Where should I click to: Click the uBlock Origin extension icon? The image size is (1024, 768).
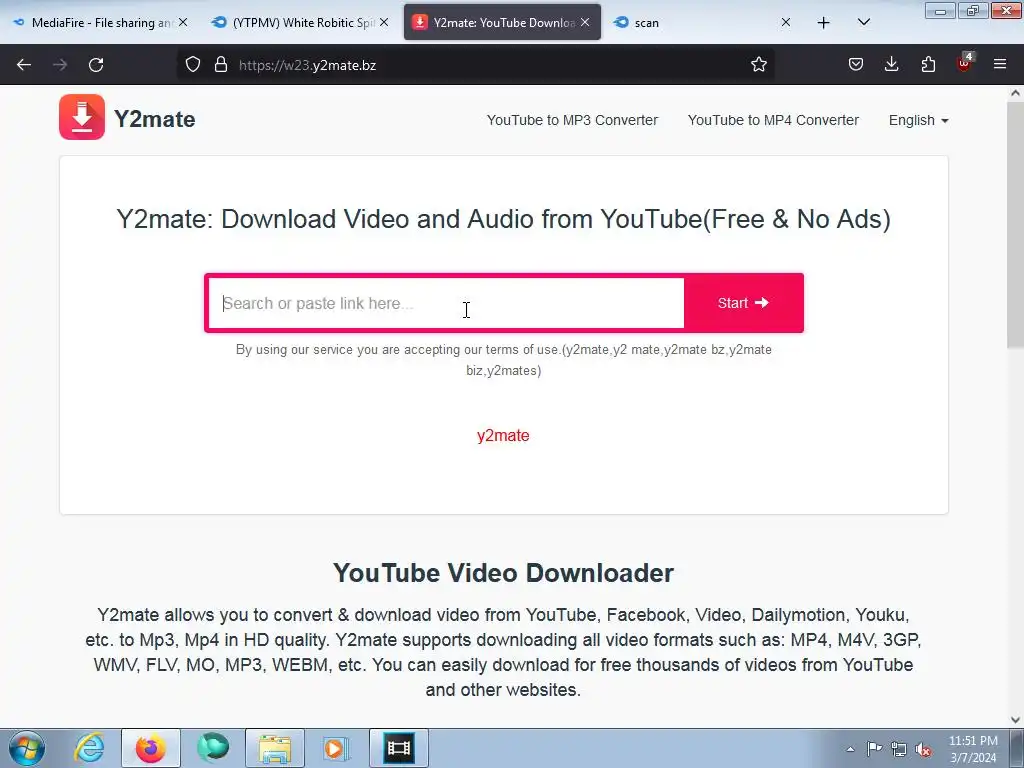pos(965,63)
